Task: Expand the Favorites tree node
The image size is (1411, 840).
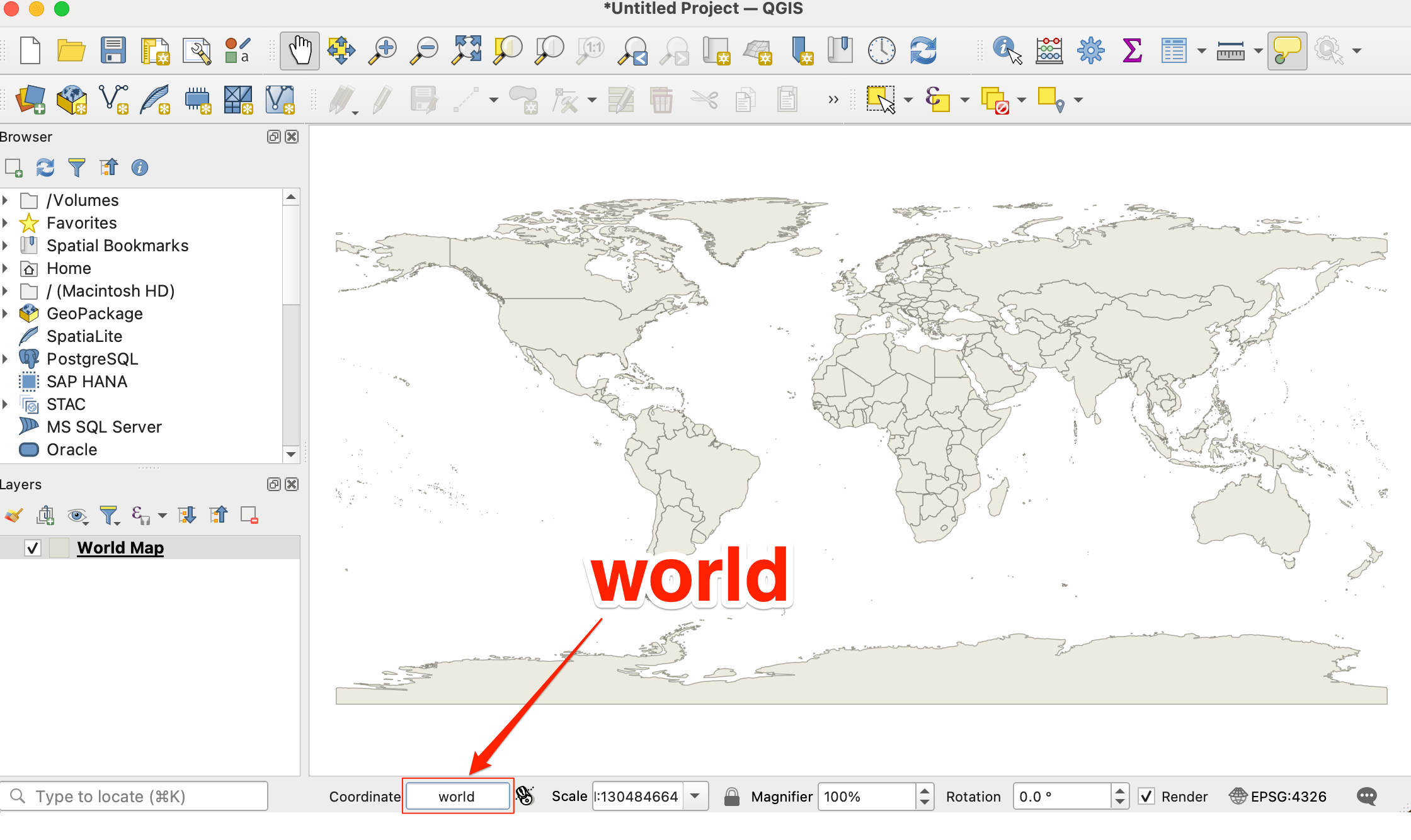Action: click(x=6, y=223)
